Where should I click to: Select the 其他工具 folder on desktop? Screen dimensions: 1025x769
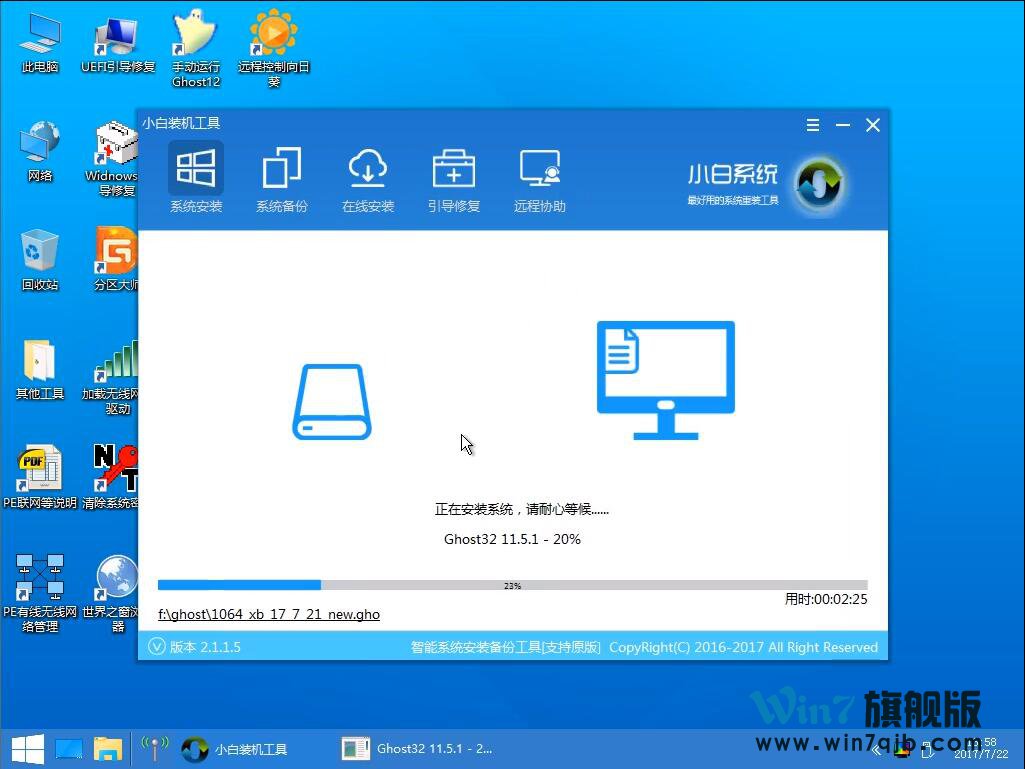(x=40, y=369)
